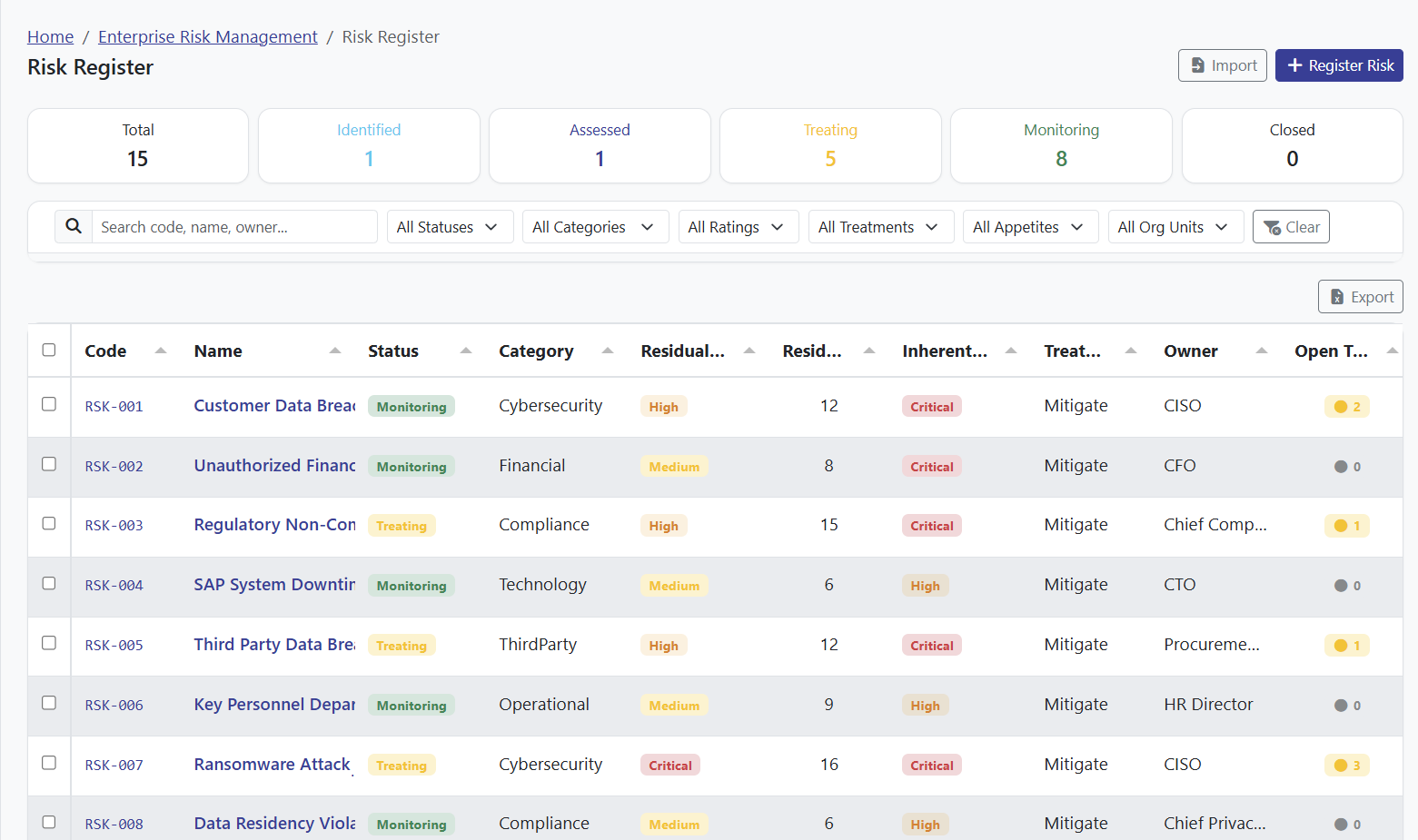Sort by Category column arrow
The height and width of the screenshot is (840, 1418).
click(x=608, y=351)
